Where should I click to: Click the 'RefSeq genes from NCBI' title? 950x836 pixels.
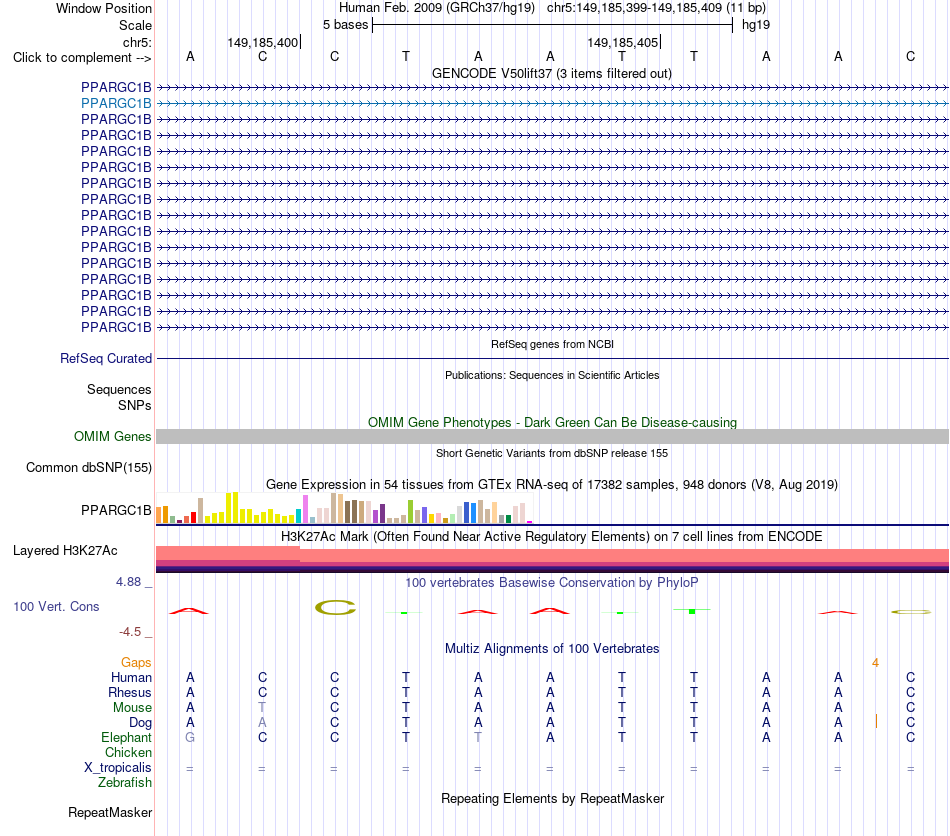tap(553, 344)
